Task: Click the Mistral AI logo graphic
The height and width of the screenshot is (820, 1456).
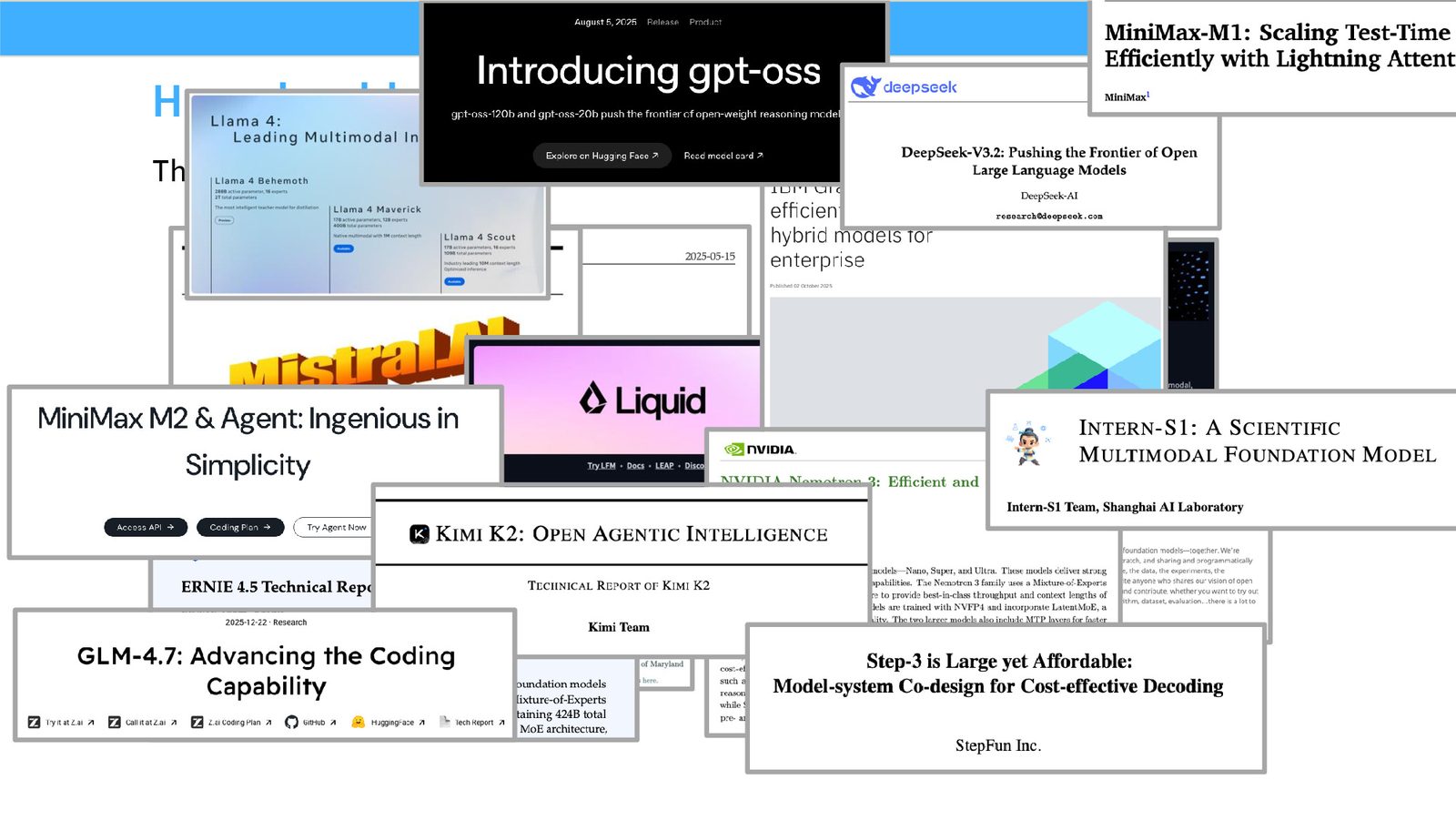Action: tap(373, 353)
